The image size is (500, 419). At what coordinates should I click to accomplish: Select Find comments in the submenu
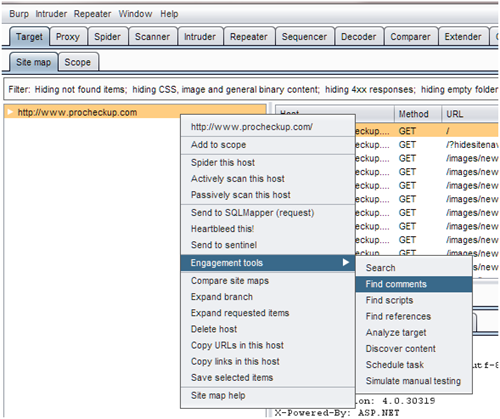414,284
